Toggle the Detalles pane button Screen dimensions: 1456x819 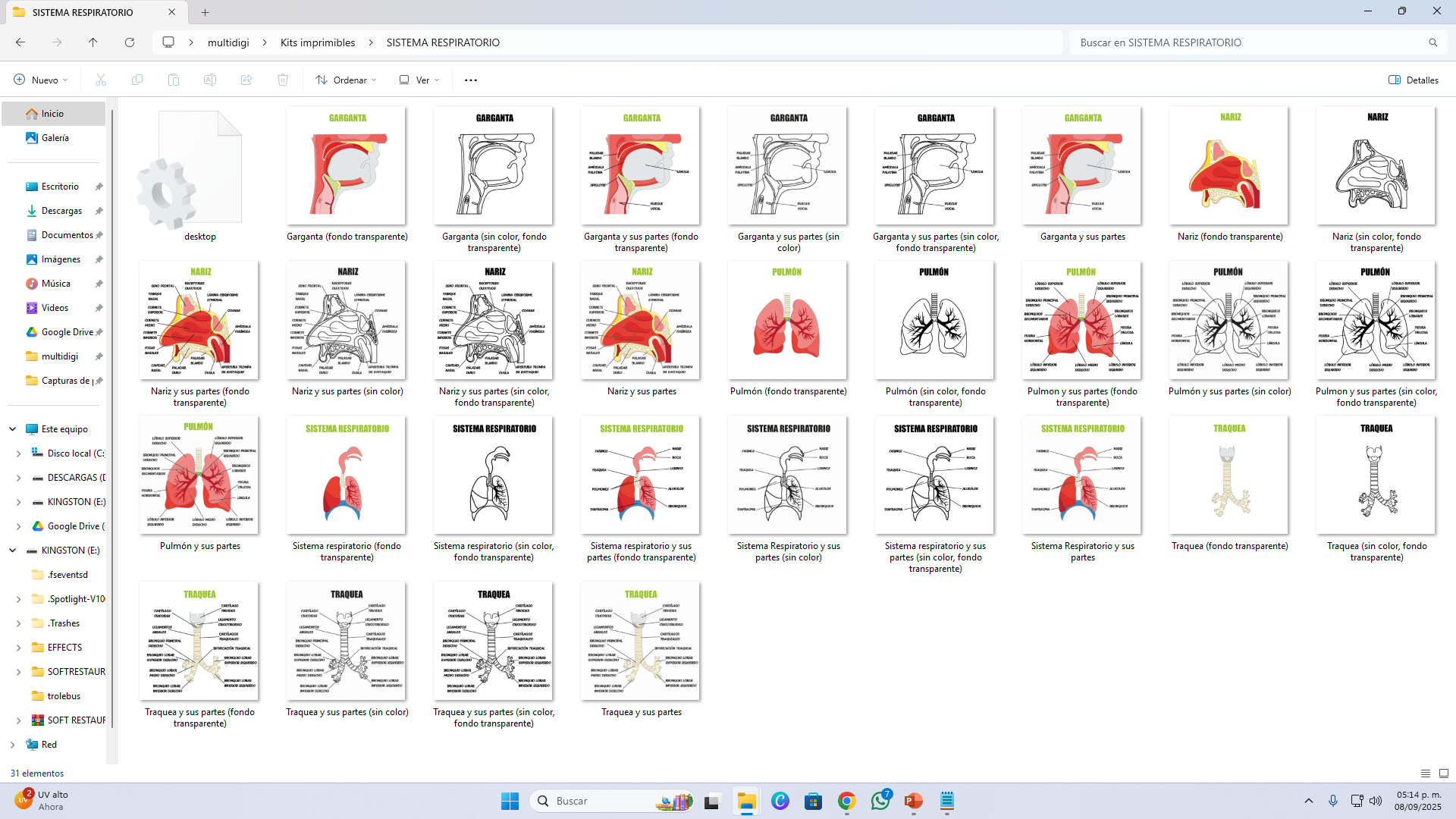[x=1414, y=80]
